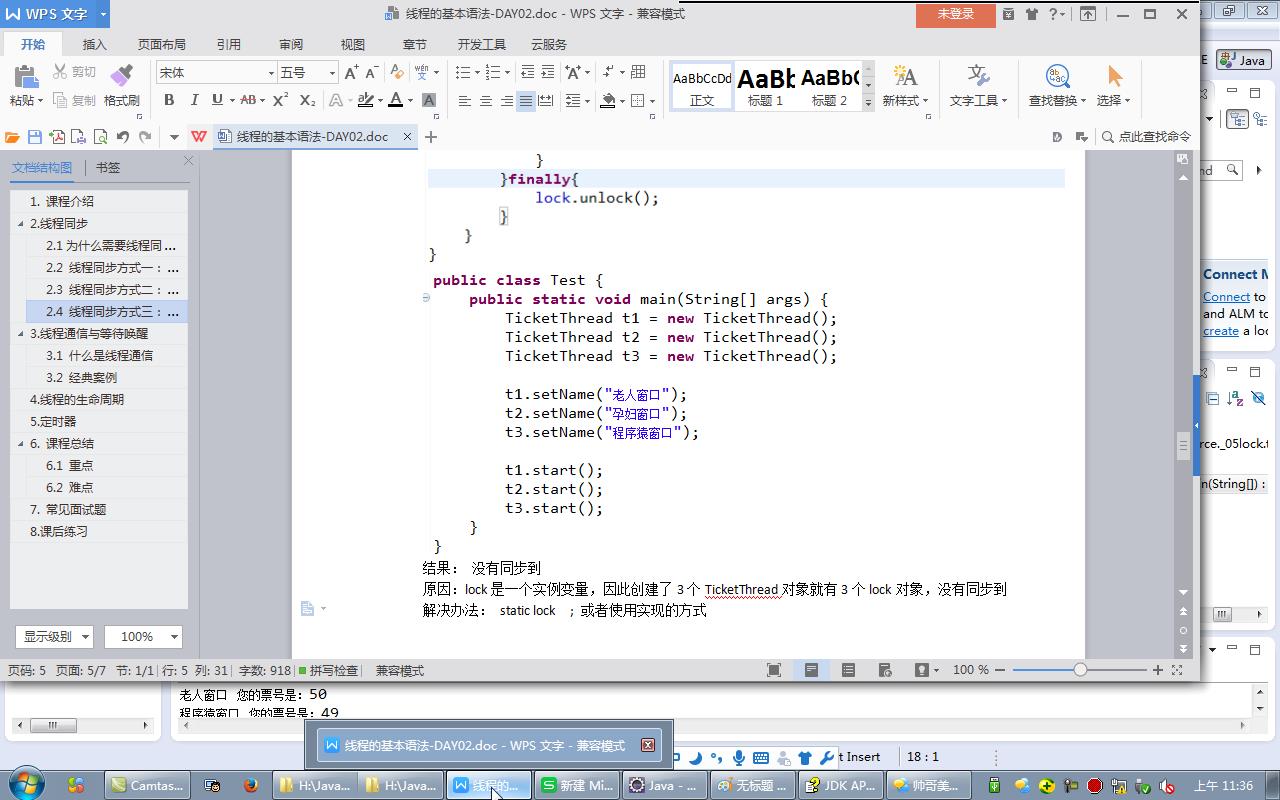Click the superscript X² icon

[280, 100]
